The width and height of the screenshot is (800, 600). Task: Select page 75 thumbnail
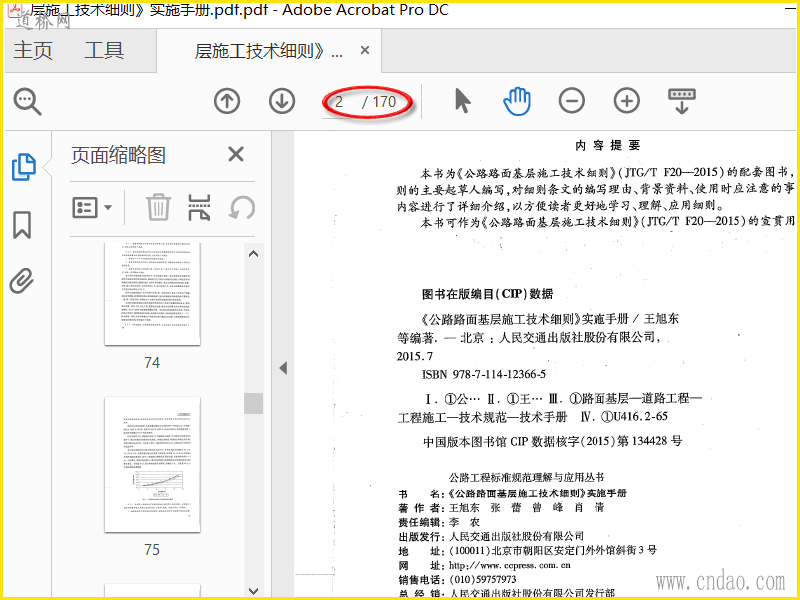152,465
